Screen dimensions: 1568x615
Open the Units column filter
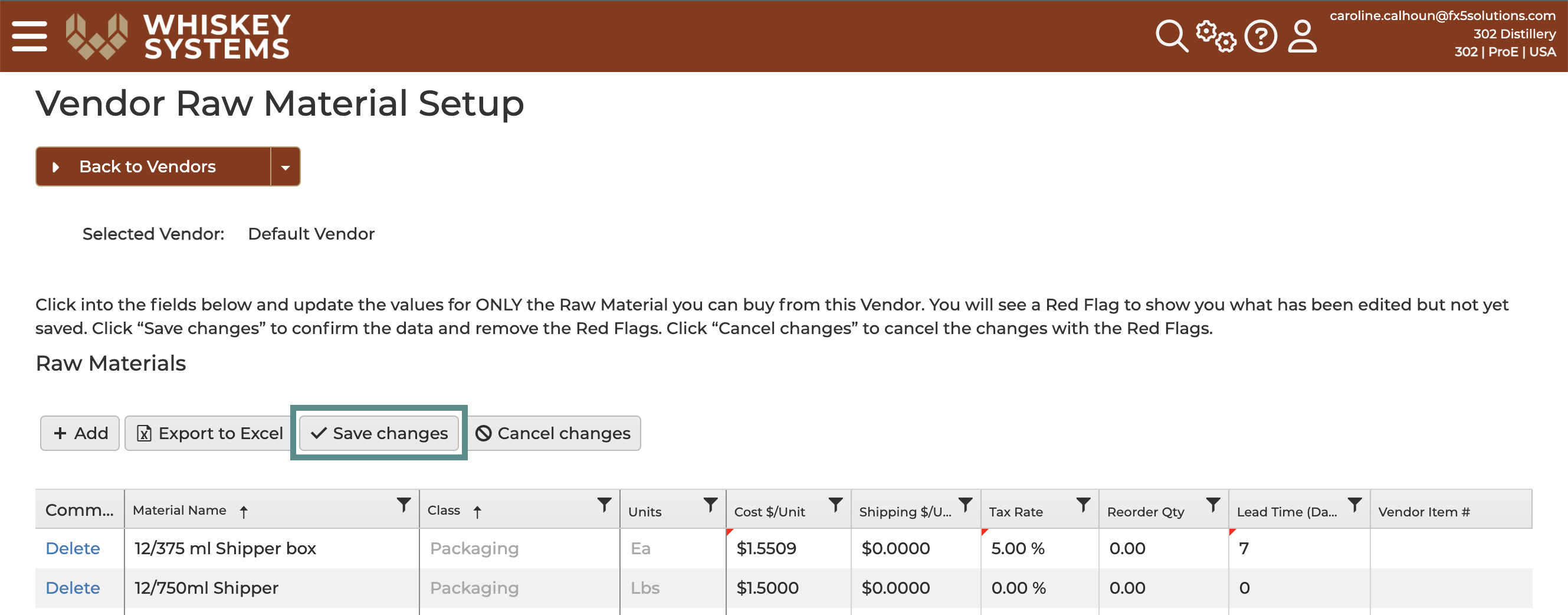[x=710, y=505]
